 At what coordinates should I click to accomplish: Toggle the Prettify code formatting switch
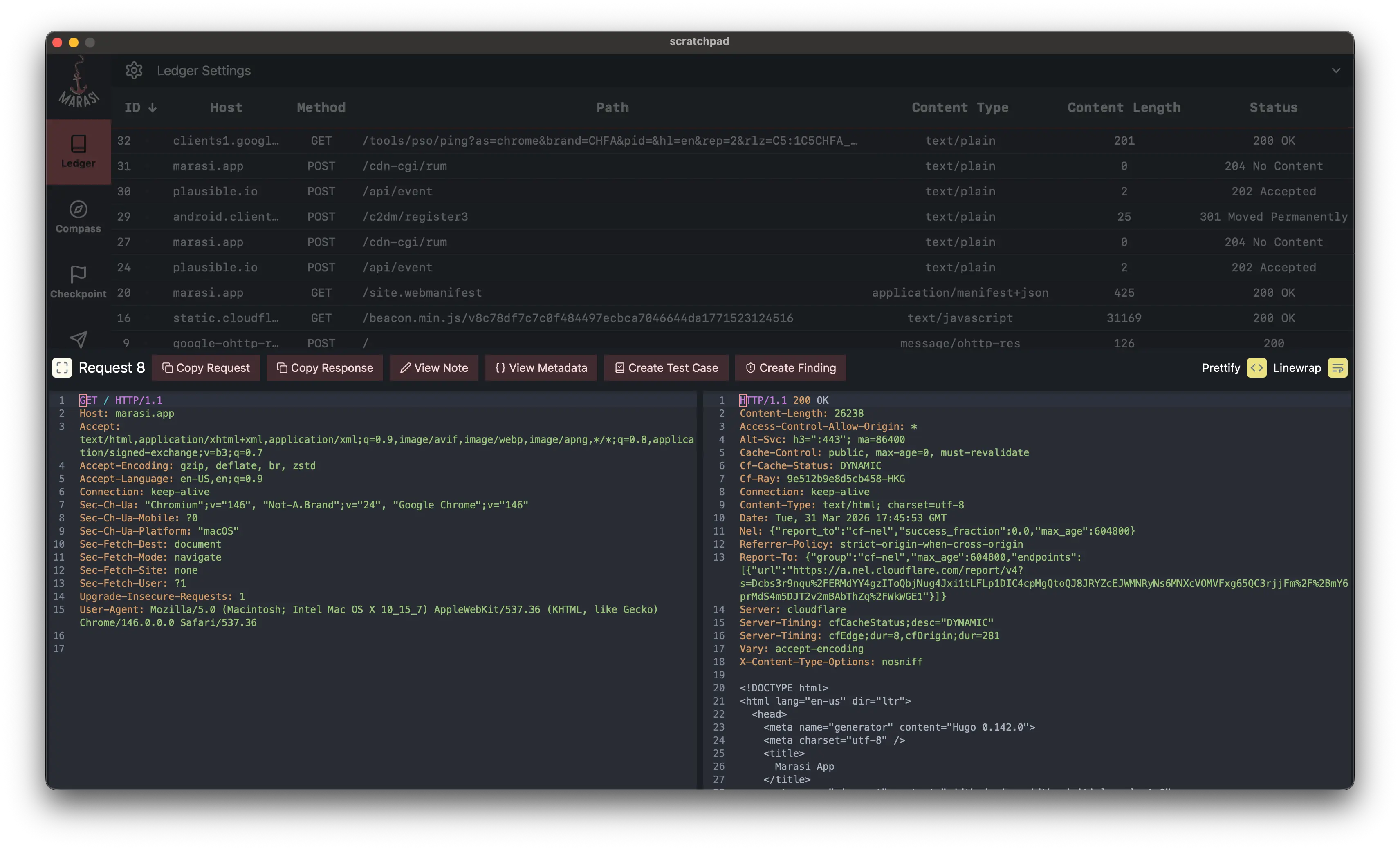pos(1256,368)
